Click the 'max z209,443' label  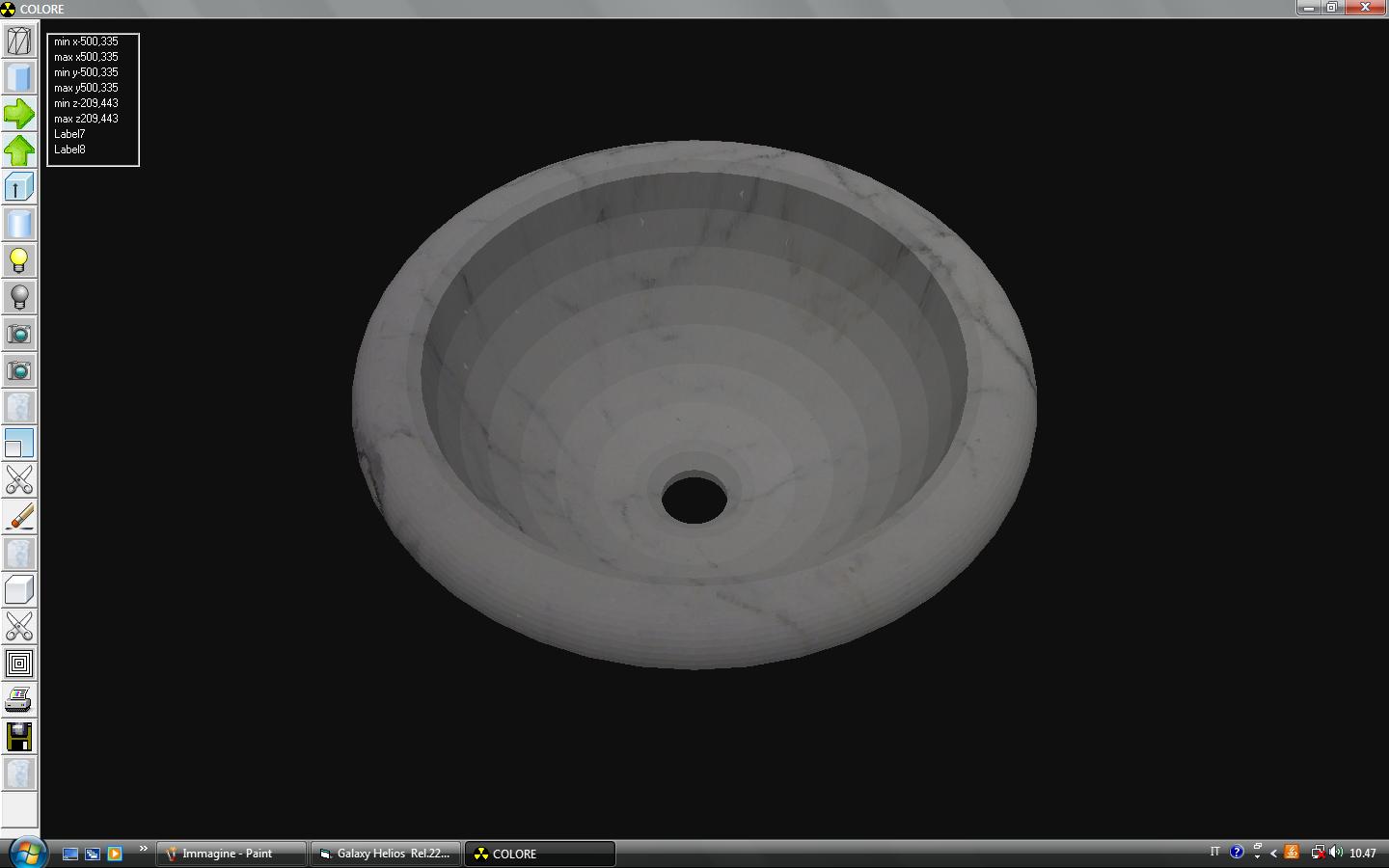(86, 119)
